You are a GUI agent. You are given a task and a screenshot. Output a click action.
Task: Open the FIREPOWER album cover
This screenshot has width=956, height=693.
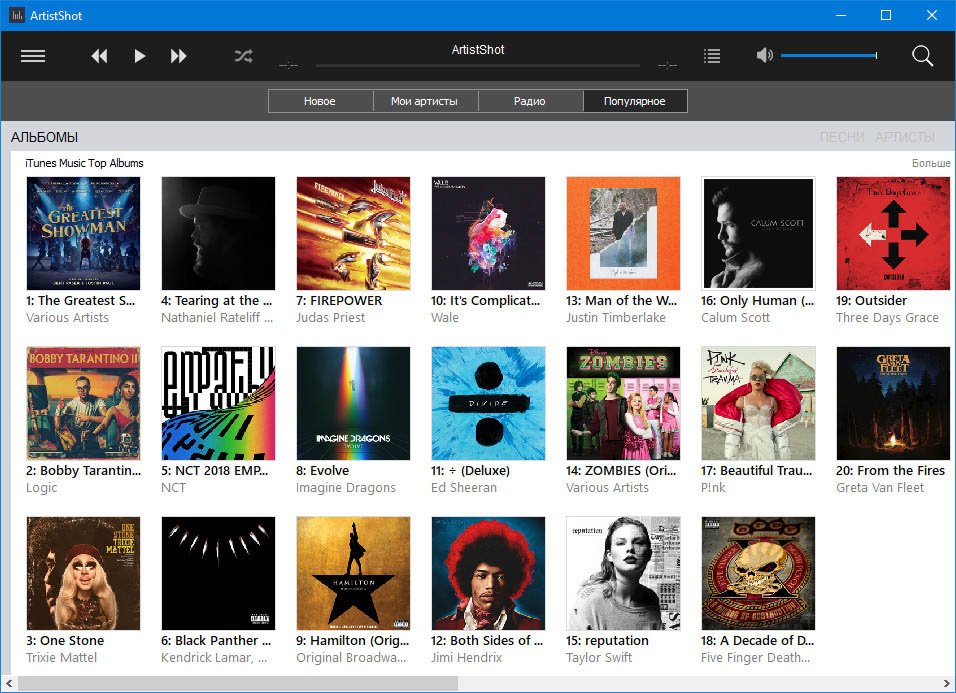pyautogui.click(x=354, y=233)
